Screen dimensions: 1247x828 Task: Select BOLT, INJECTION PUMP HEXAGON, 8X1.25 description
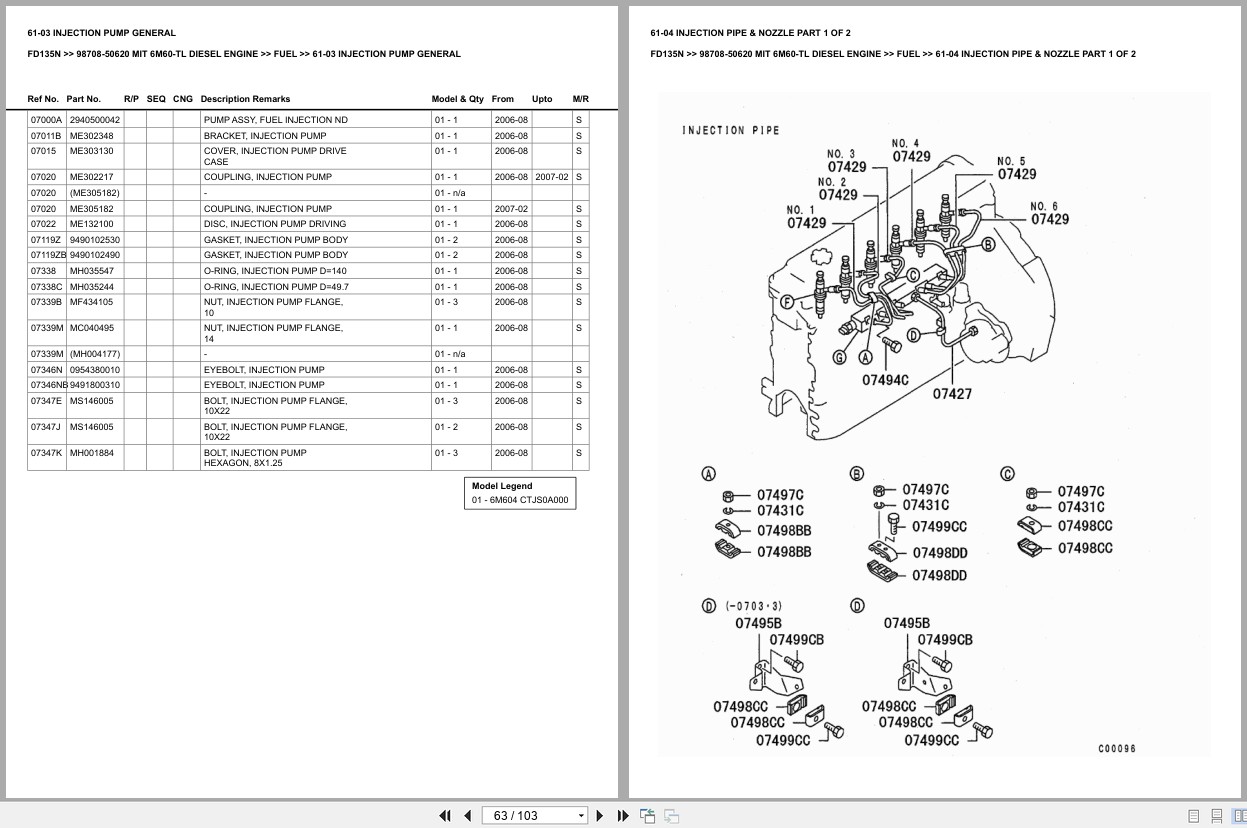tap(255, 458)
